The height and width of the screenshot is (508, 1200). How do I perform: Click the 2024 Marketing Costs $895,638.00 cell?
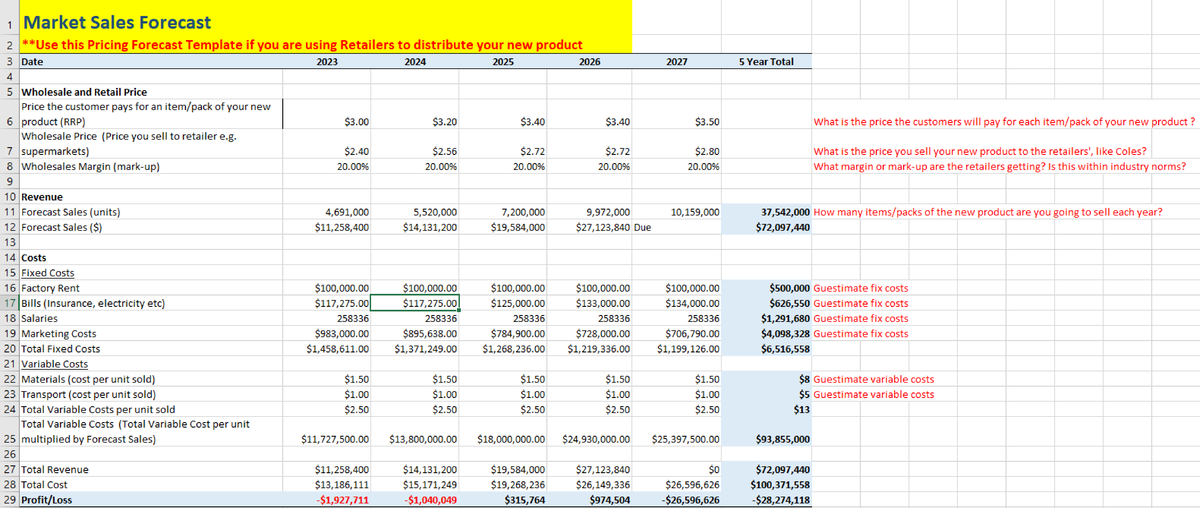tap(429, 333)
